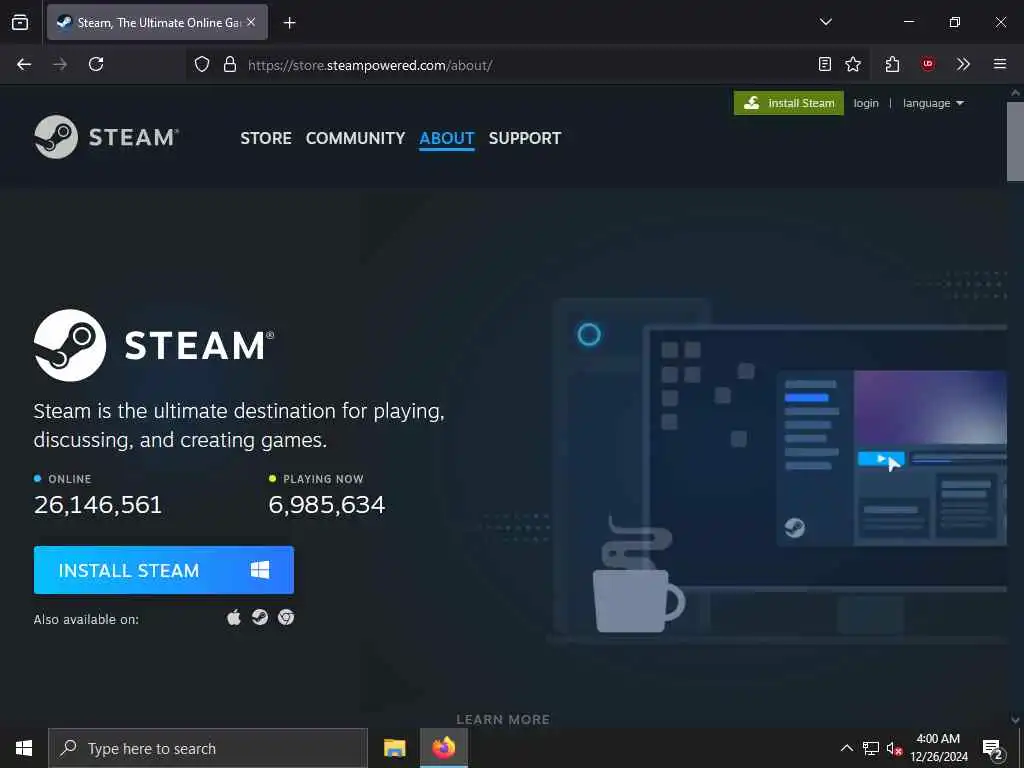
Task: Click the large Steam logo in hero
Action: [x=154, y=345]
